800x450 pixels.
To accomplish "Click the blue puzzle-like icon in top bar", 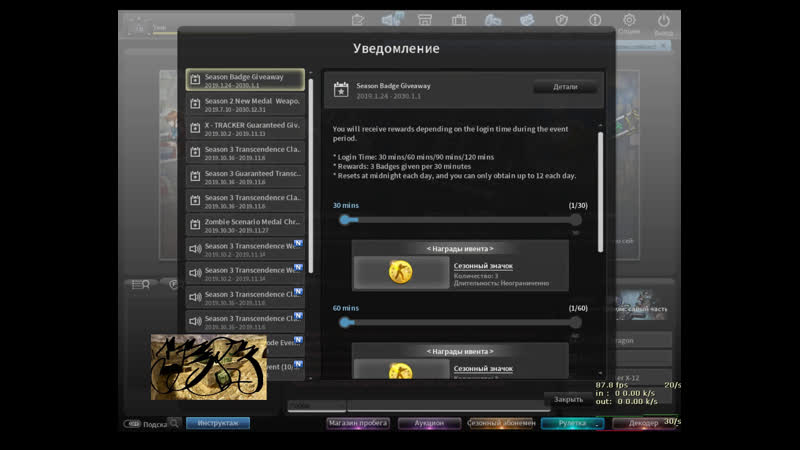I will (x=527, y=20).
